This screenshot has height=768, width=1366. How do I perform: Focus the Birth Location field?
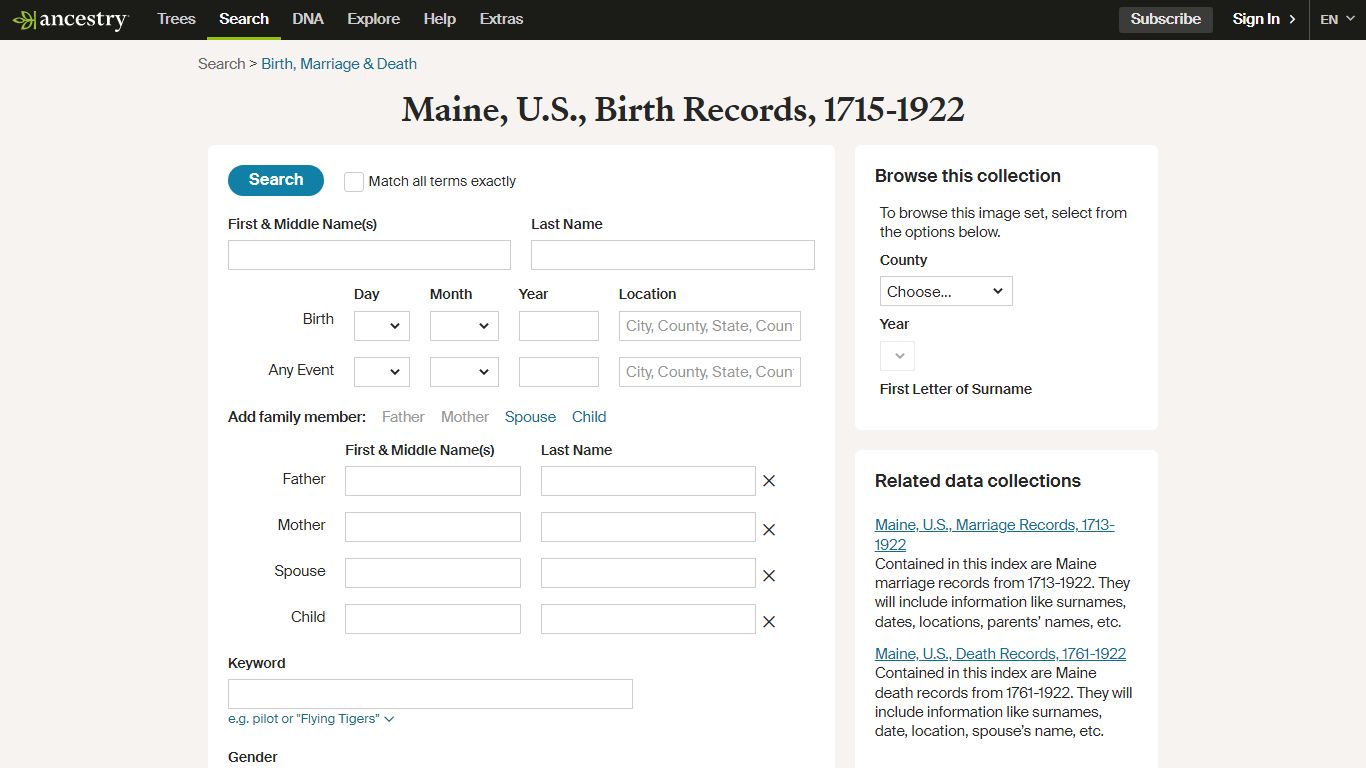[x=710, y=326]
